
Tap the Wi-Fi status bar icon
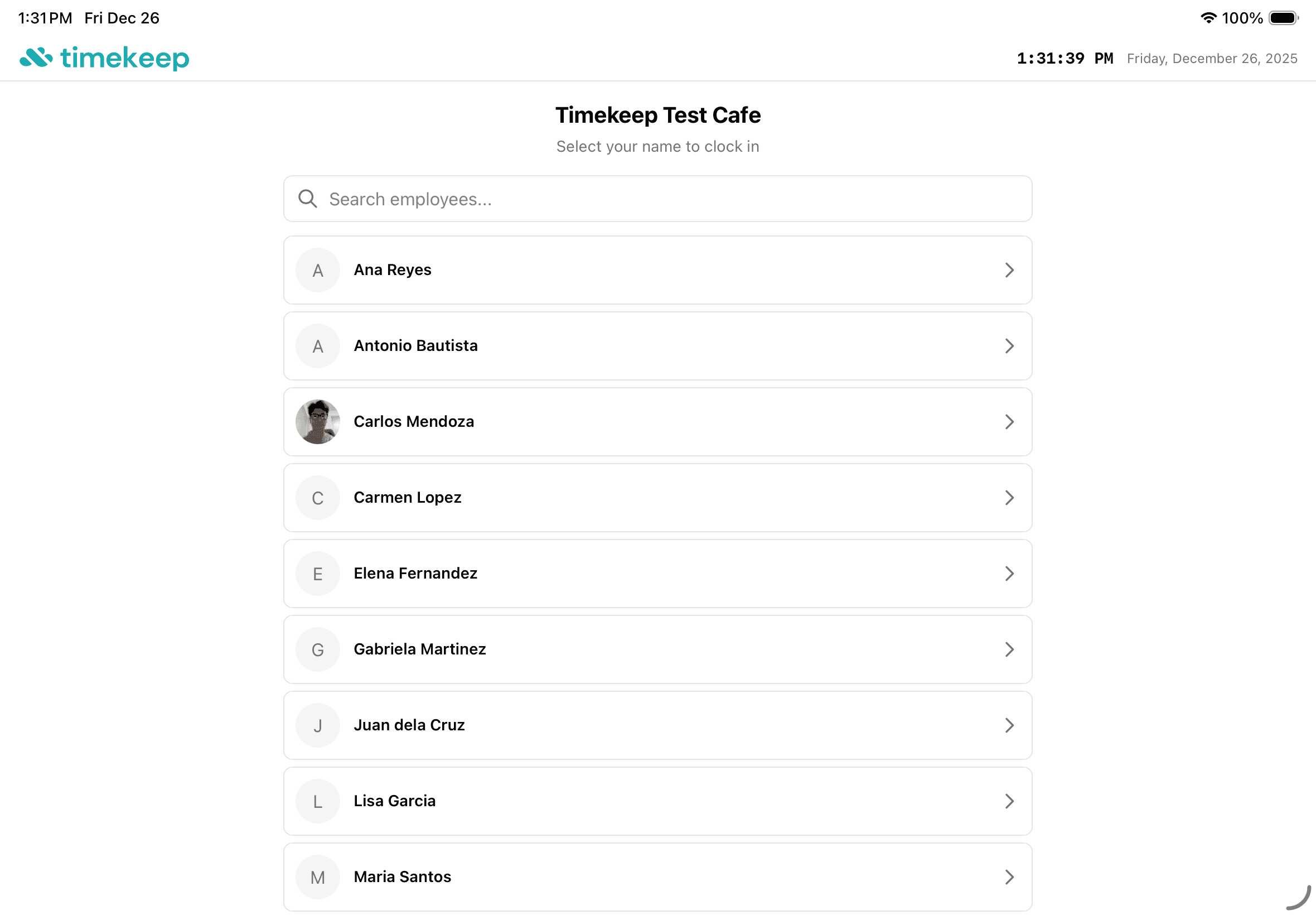click(1208, 18)
